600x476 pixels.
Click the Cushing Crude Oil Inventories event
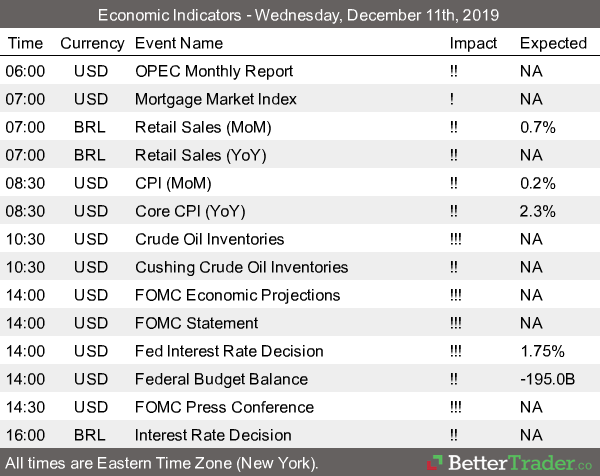(x=241, y=267)
